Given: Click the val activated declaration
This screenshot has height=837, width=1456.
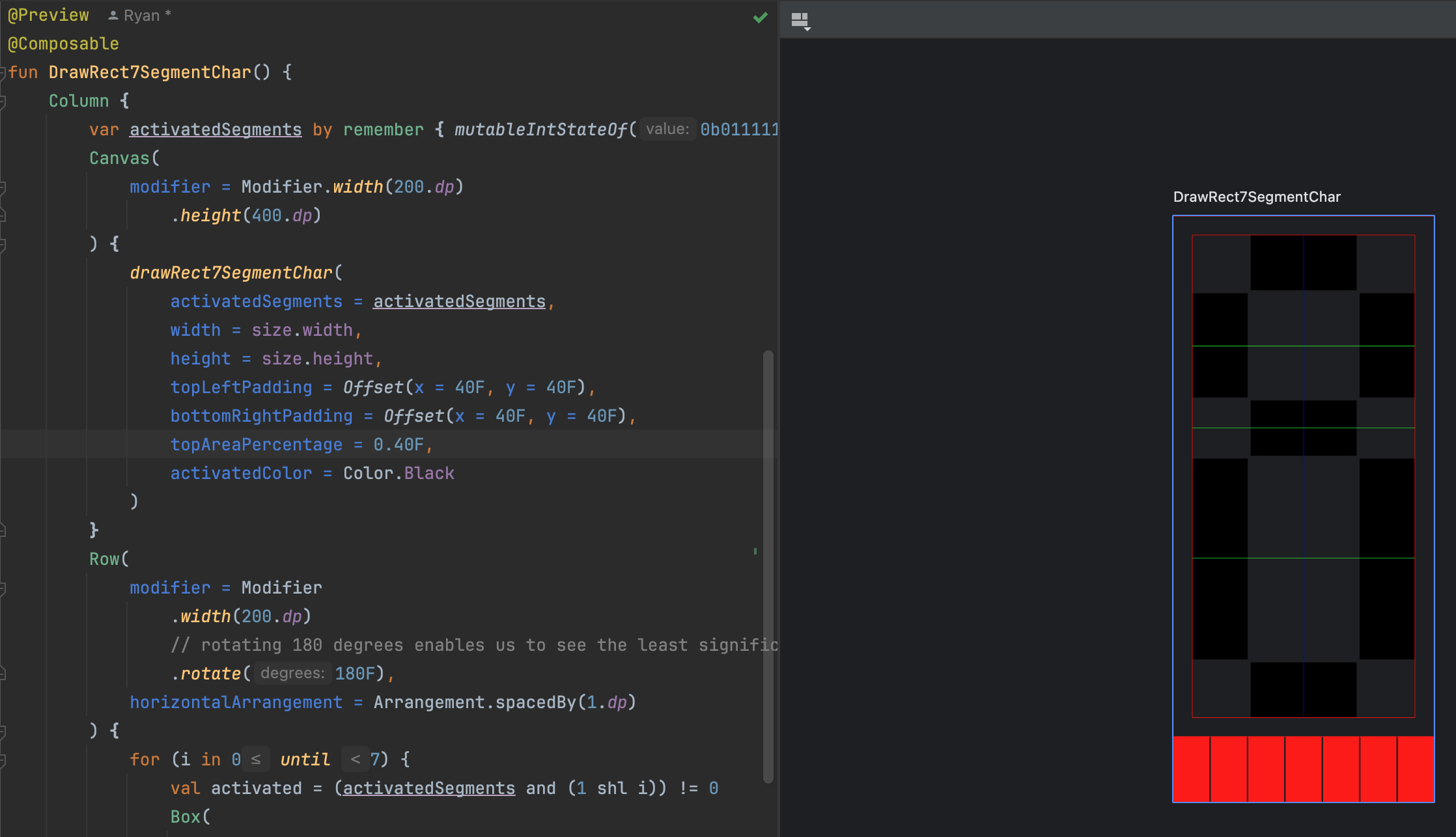Looking at the screenshot, I should [236, 788].
